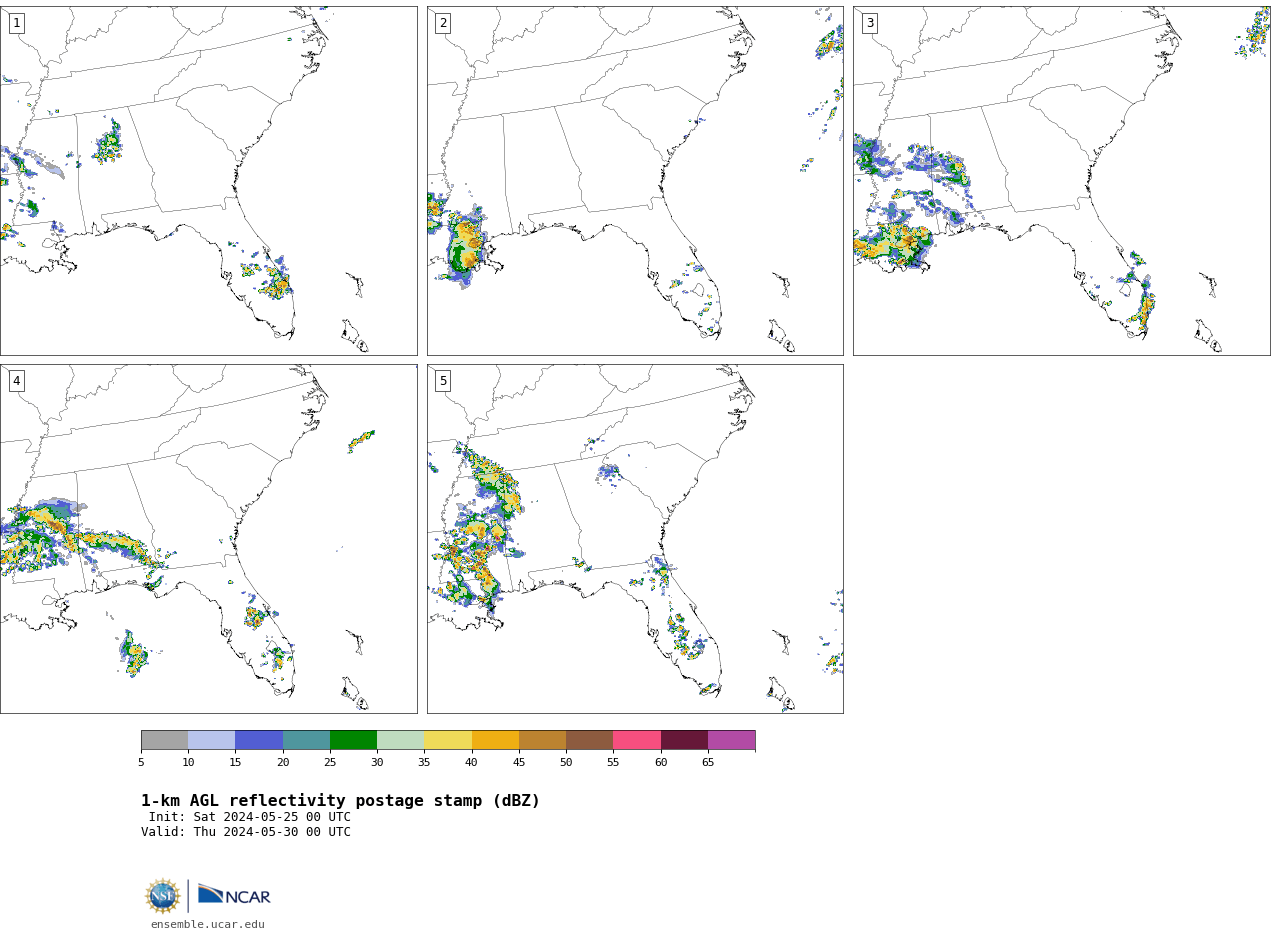
Task: Click the Valid: Thu 2024-05-30 00 UTC line
Action: (x=246, y=832)
